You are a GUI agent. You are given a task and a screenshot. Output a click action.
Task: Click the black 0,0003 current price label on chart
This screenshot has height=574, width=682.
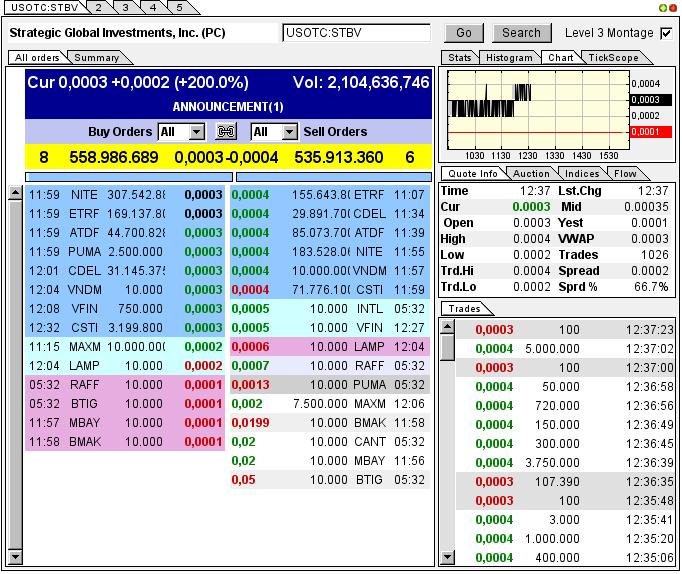pyautogui.click(x=651, y=100)
